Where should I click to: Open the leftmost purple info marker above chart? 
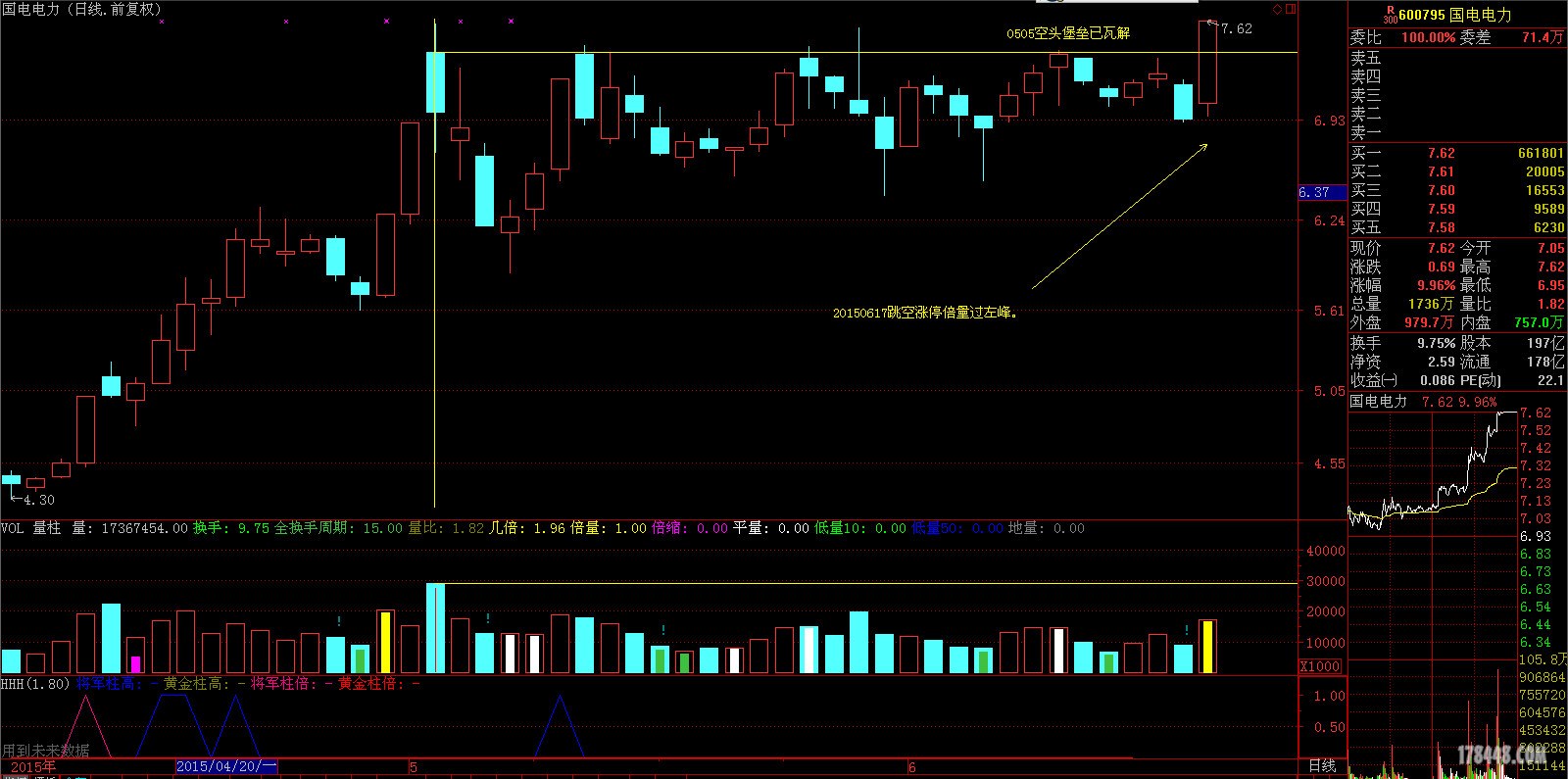point(162,21)
